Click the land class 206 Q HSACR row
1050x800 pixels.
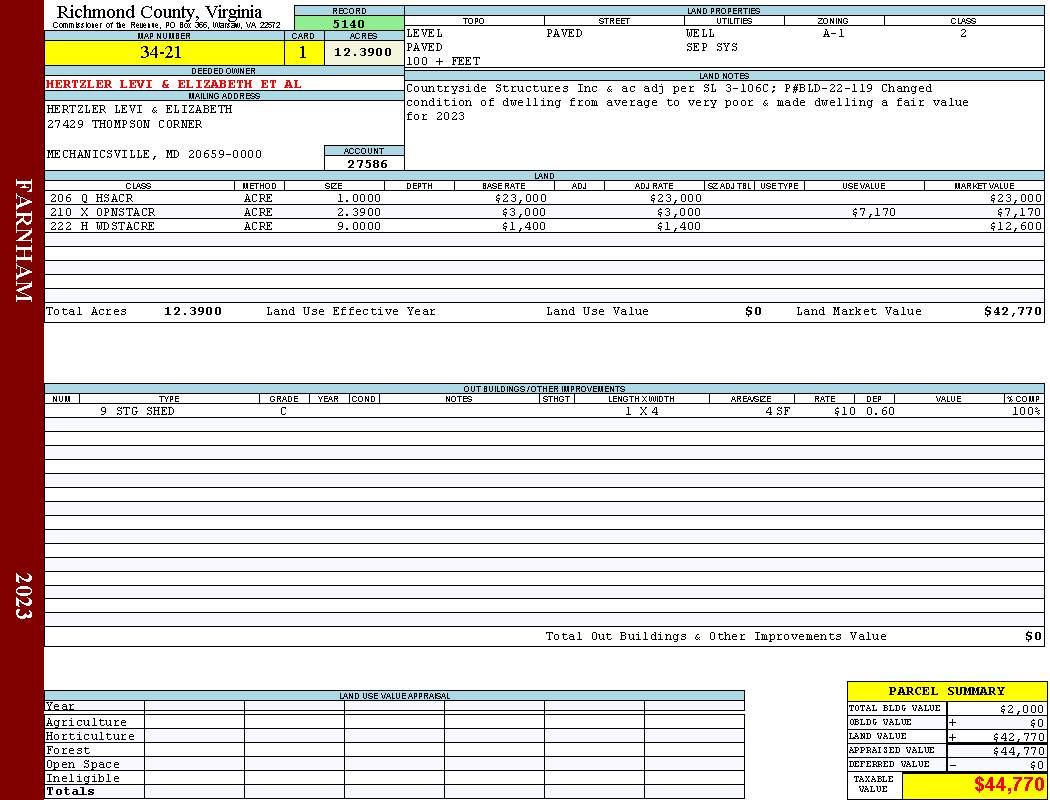544,198
